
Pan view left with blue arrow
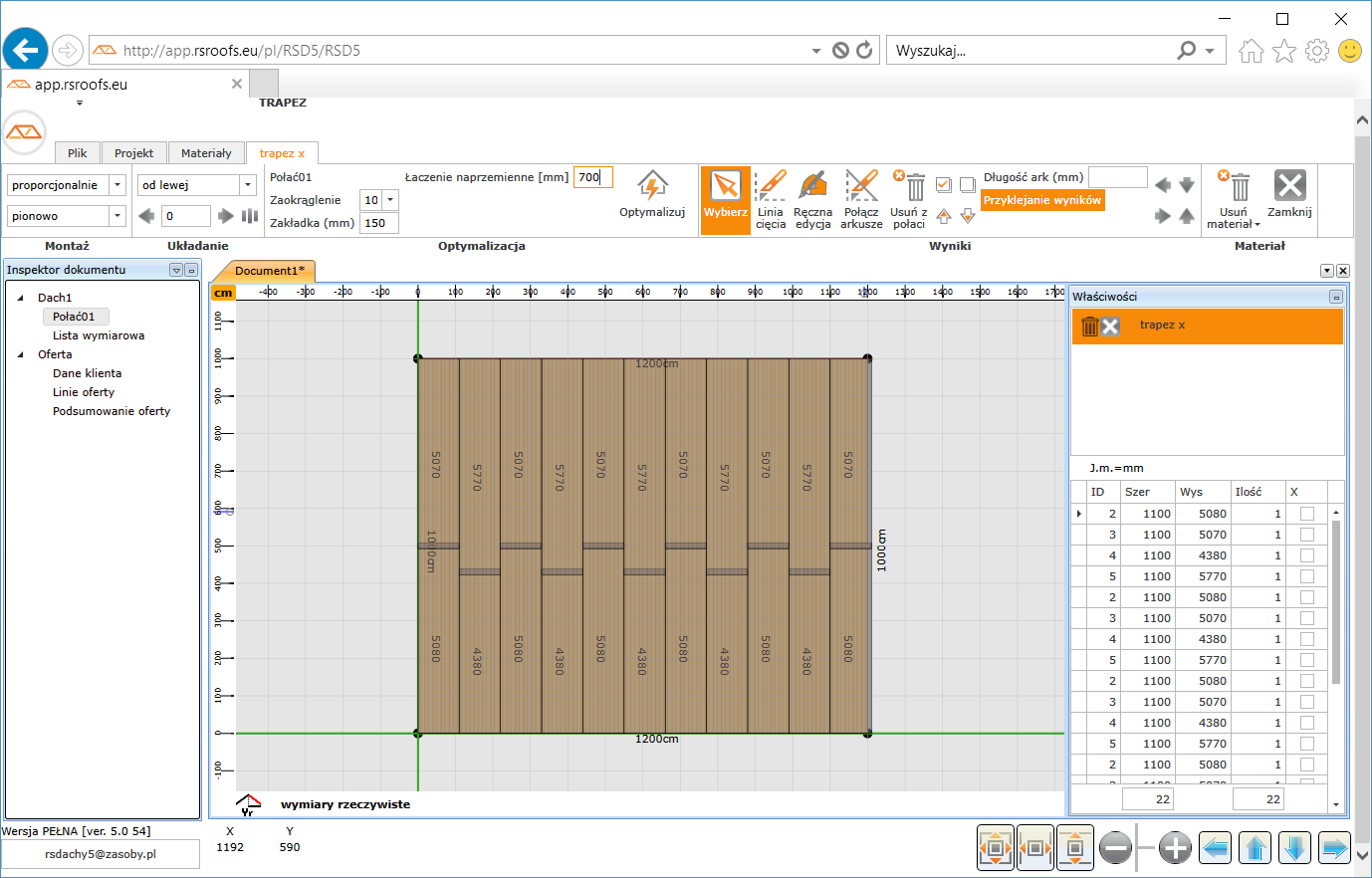click(1215, 848)
